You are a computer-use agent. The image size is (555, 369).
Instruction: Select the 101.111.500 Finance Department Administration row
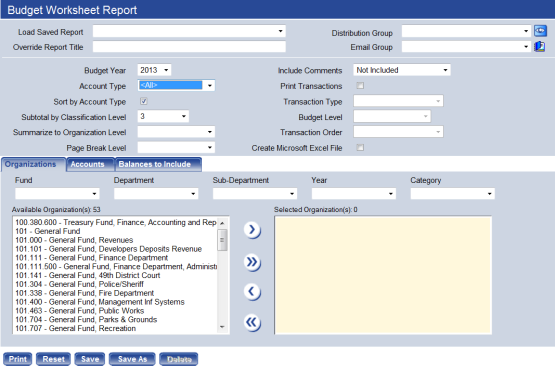[x=115, y=266]
